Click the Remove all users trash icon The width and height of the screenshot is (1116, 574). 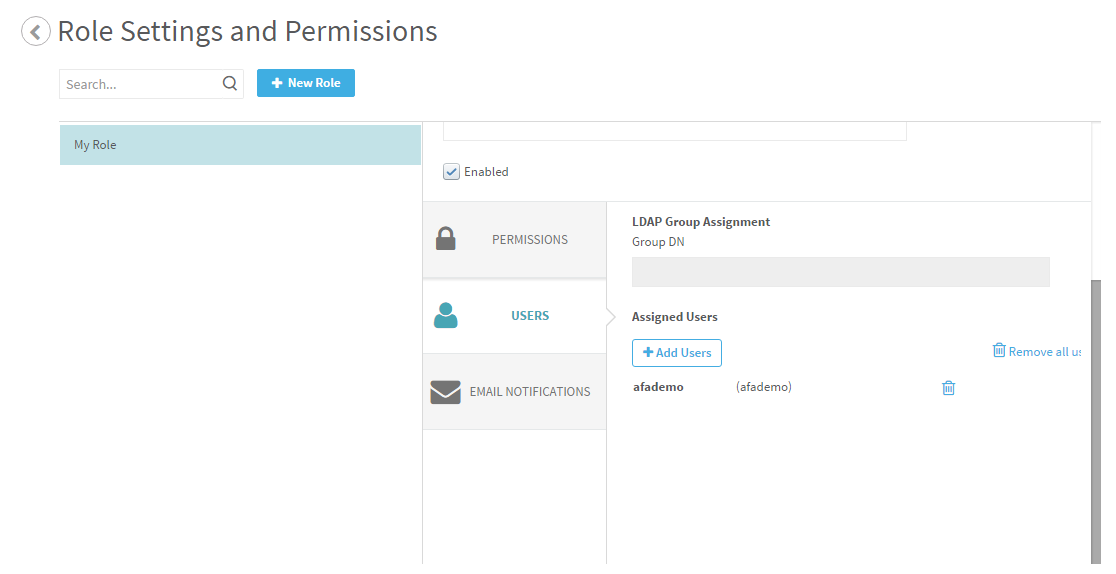pyautogui.click(x=999, y=350)
